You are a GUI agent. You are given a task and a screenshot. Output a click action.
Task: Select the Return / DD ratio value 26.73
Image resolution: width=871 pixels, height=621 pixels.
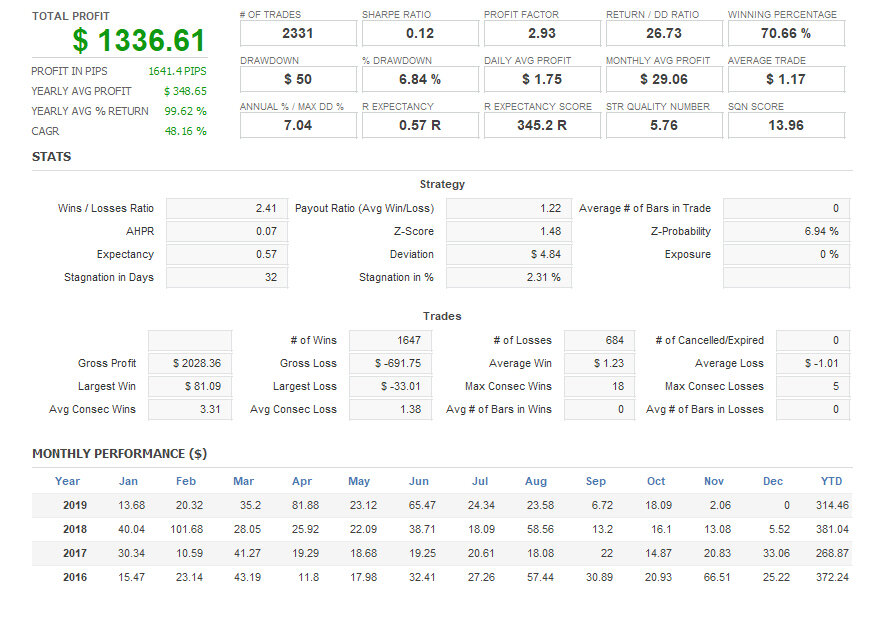(x=664, y=33)
